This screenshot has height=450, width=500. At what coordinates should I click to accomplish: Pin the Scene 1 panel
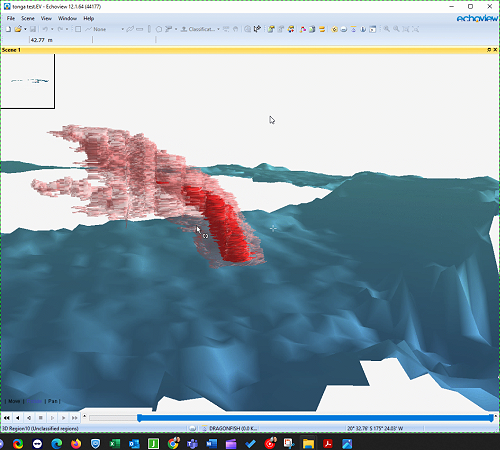coord(489,50)
